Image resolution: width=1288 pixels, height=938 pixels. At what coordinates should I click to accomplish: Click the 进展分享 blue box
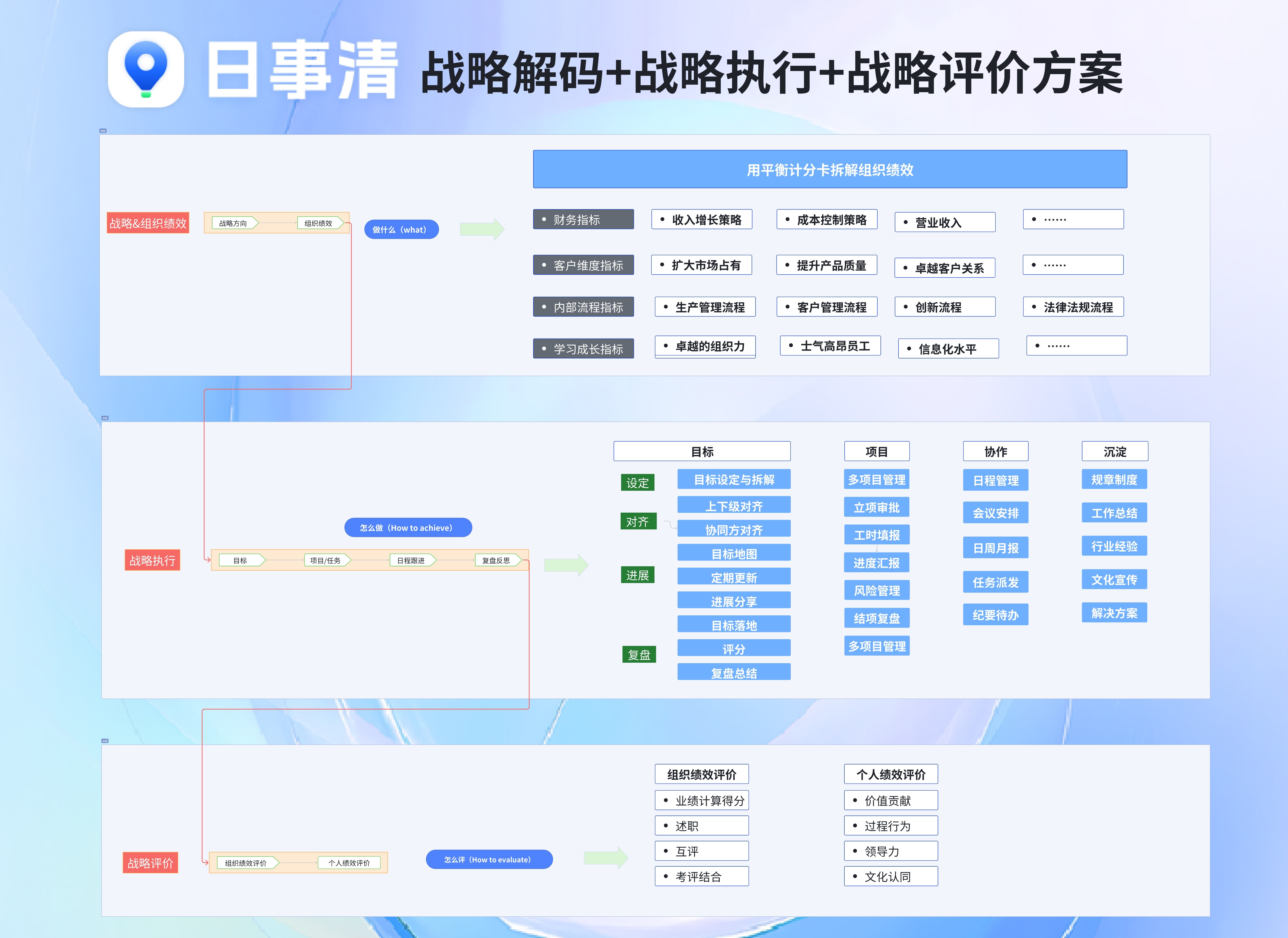[734, 600]
